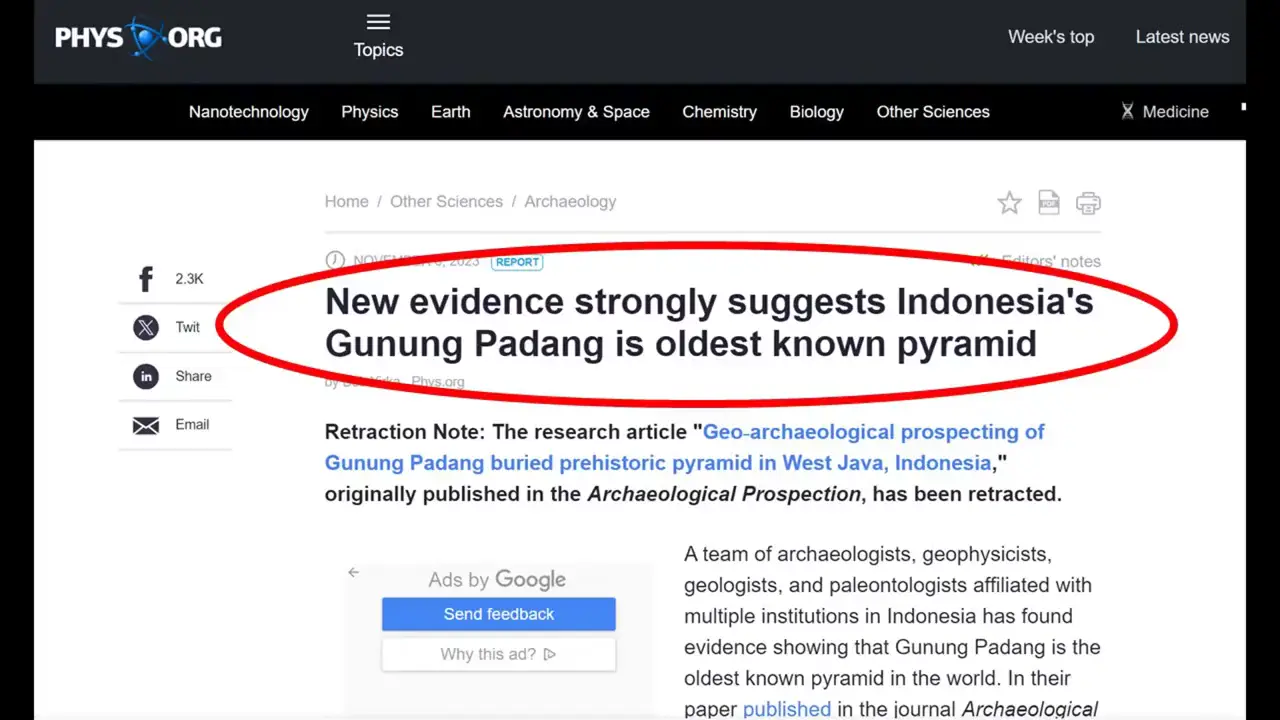
Task: Click the article date clock icon
Action: coord(335,261)
